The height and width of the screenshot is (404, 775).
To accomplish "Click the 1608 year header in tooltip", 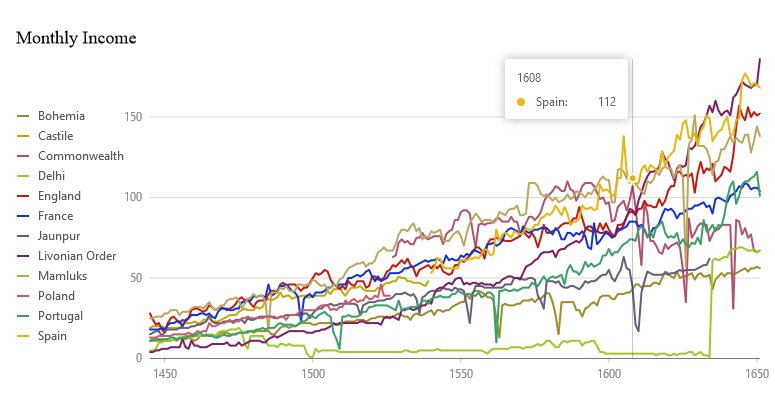I will [x=529, y=77].
